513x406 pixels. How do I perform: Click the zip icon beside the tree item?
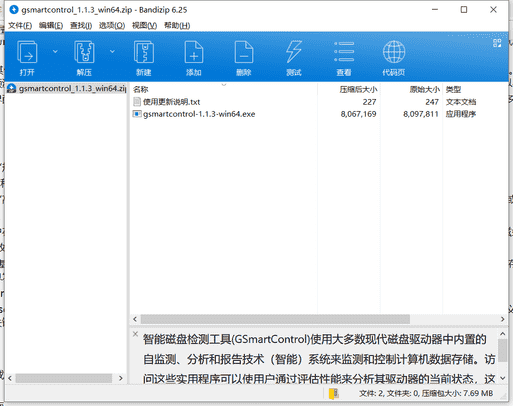[12, 88]
